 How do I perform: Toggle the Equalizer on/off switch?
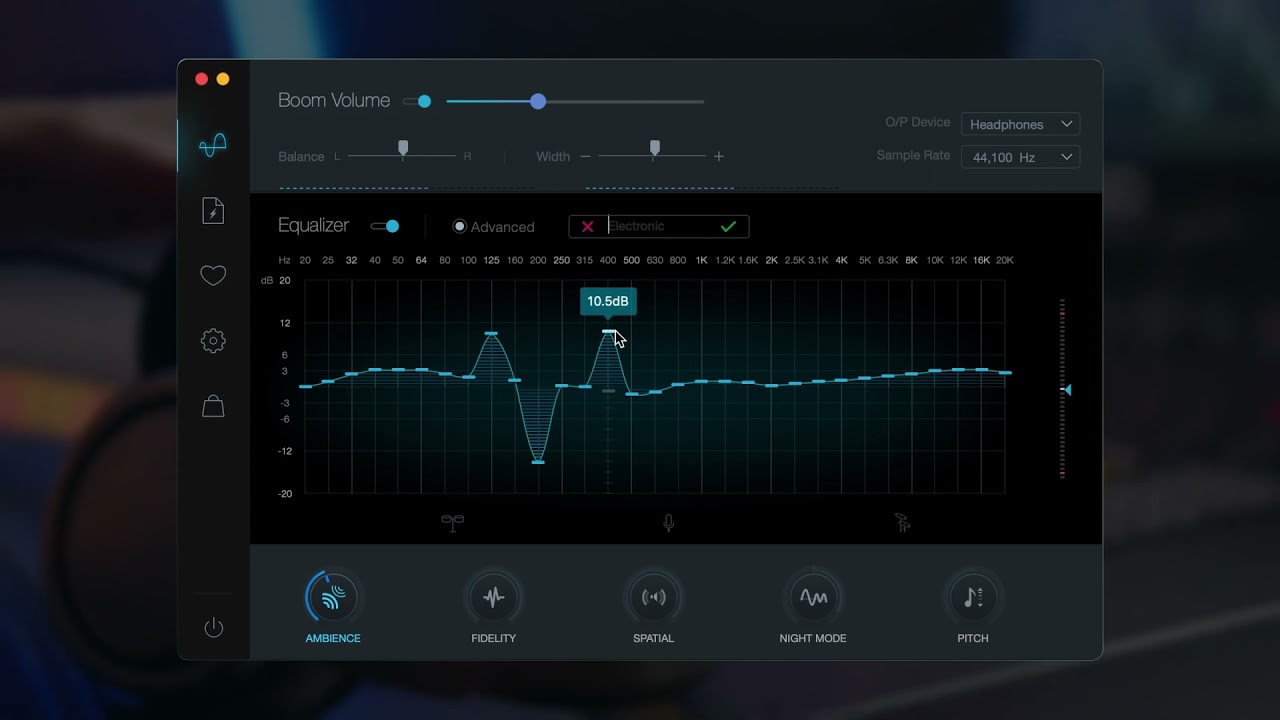pyautogui.click(x=385, y=226)
